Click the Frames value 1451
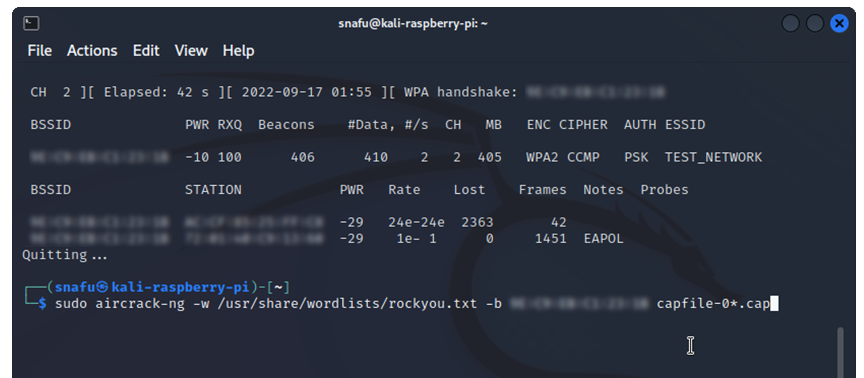The image size is (864, 378). point(550,239)
